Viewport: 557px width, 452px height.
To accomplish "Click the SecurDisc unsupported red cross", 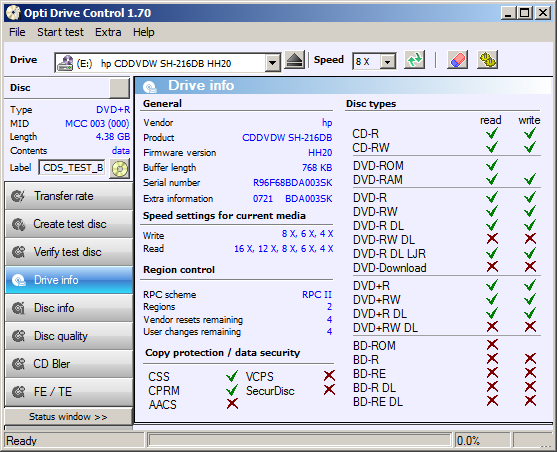I will click(329, 390).
